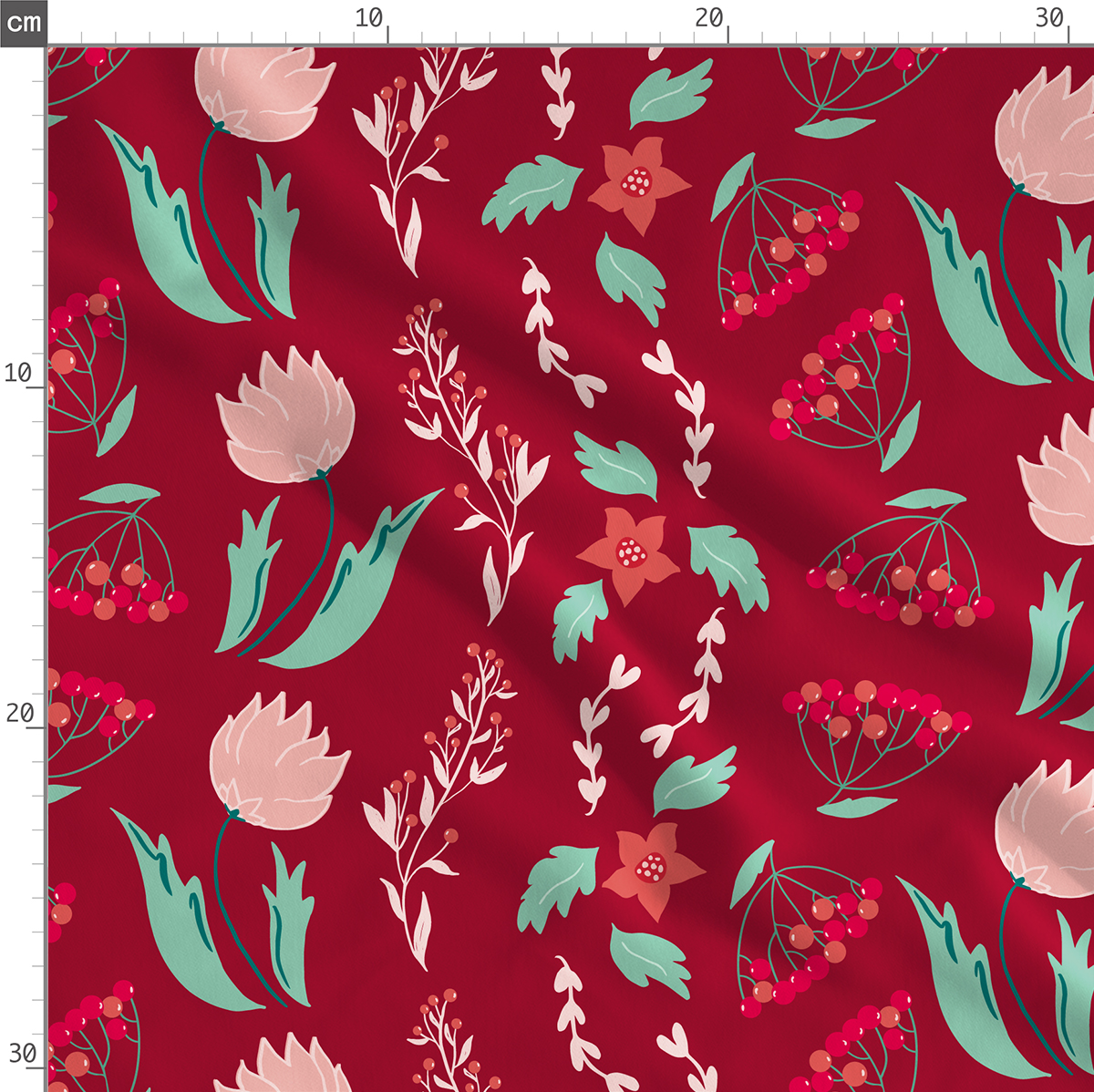
Task: Click the cm unit label box
Action: point(23,22)
